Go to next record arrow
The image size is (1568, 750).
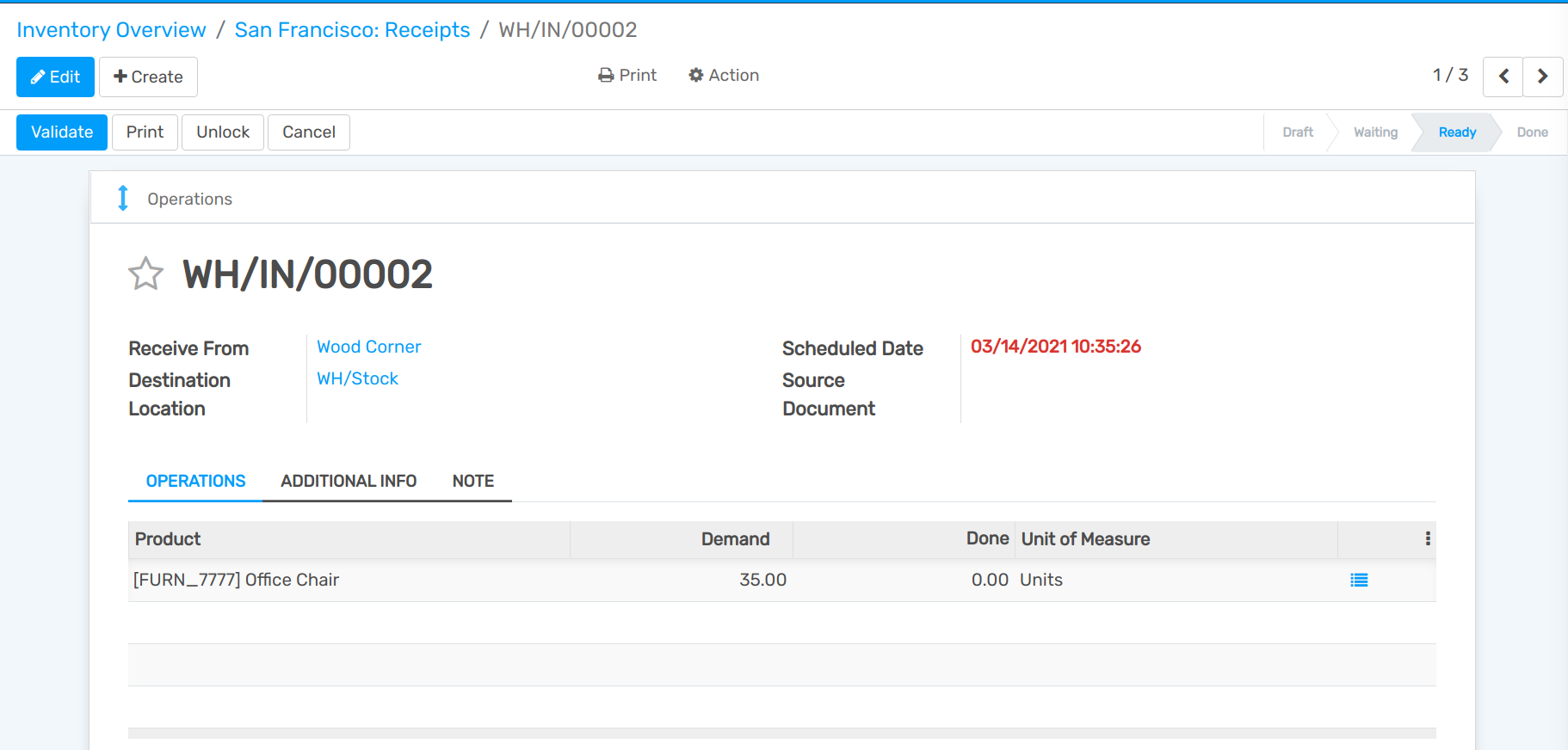(x=1543, y=77)
